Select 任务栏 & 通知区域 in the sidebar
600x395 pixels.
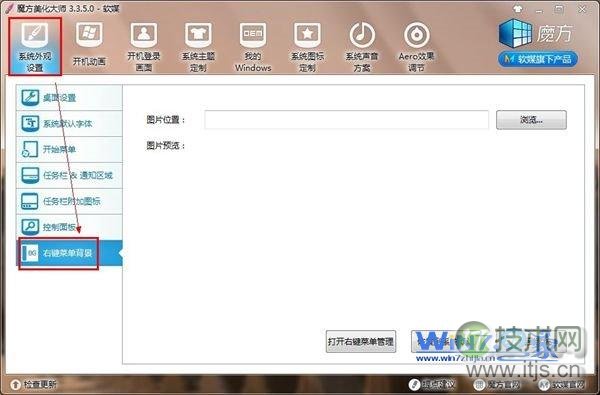coord(69,175)
